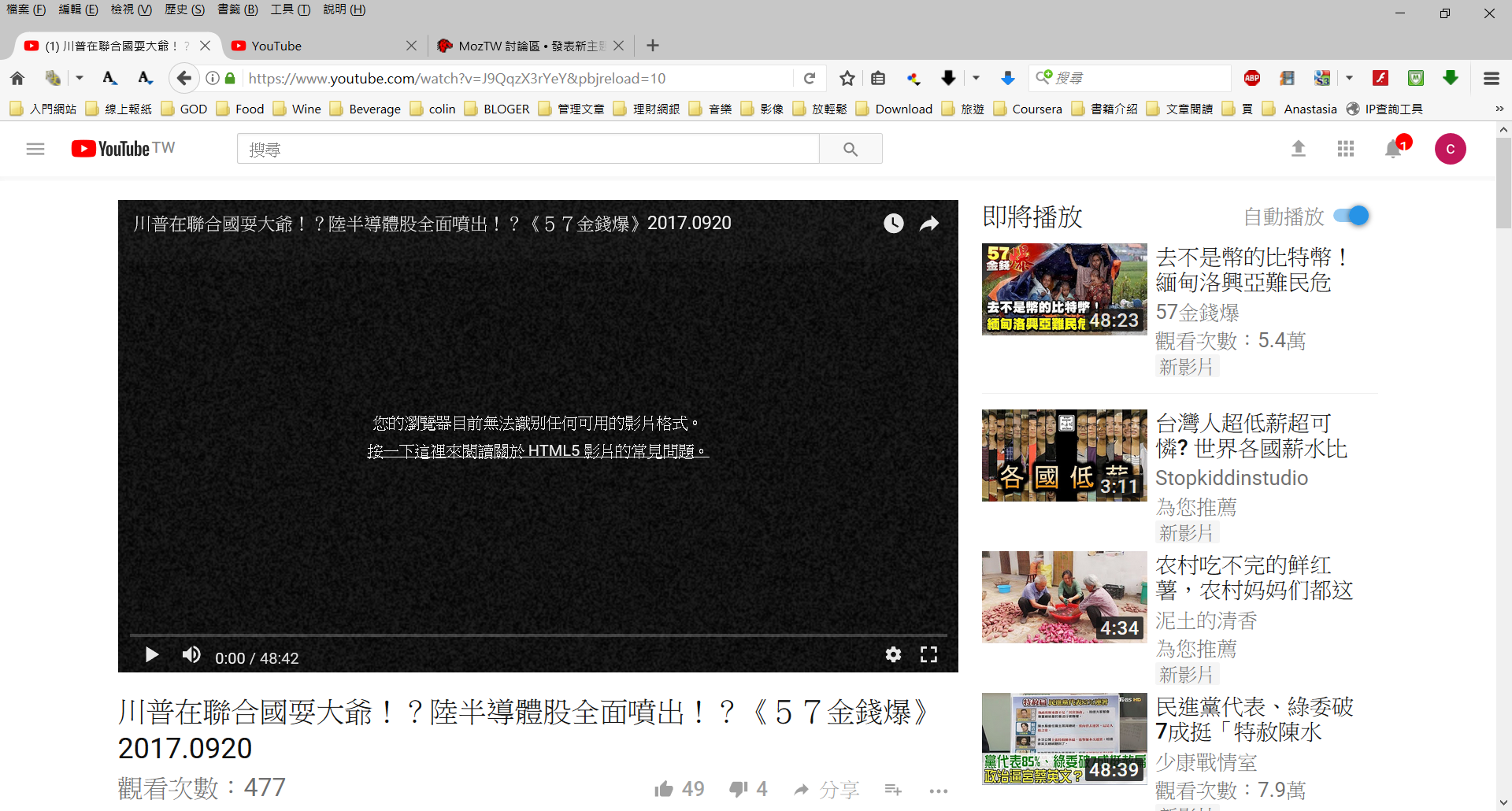Click the YouTube search input field
This screenshot has height=811, width=1512.
click(528, 149)
